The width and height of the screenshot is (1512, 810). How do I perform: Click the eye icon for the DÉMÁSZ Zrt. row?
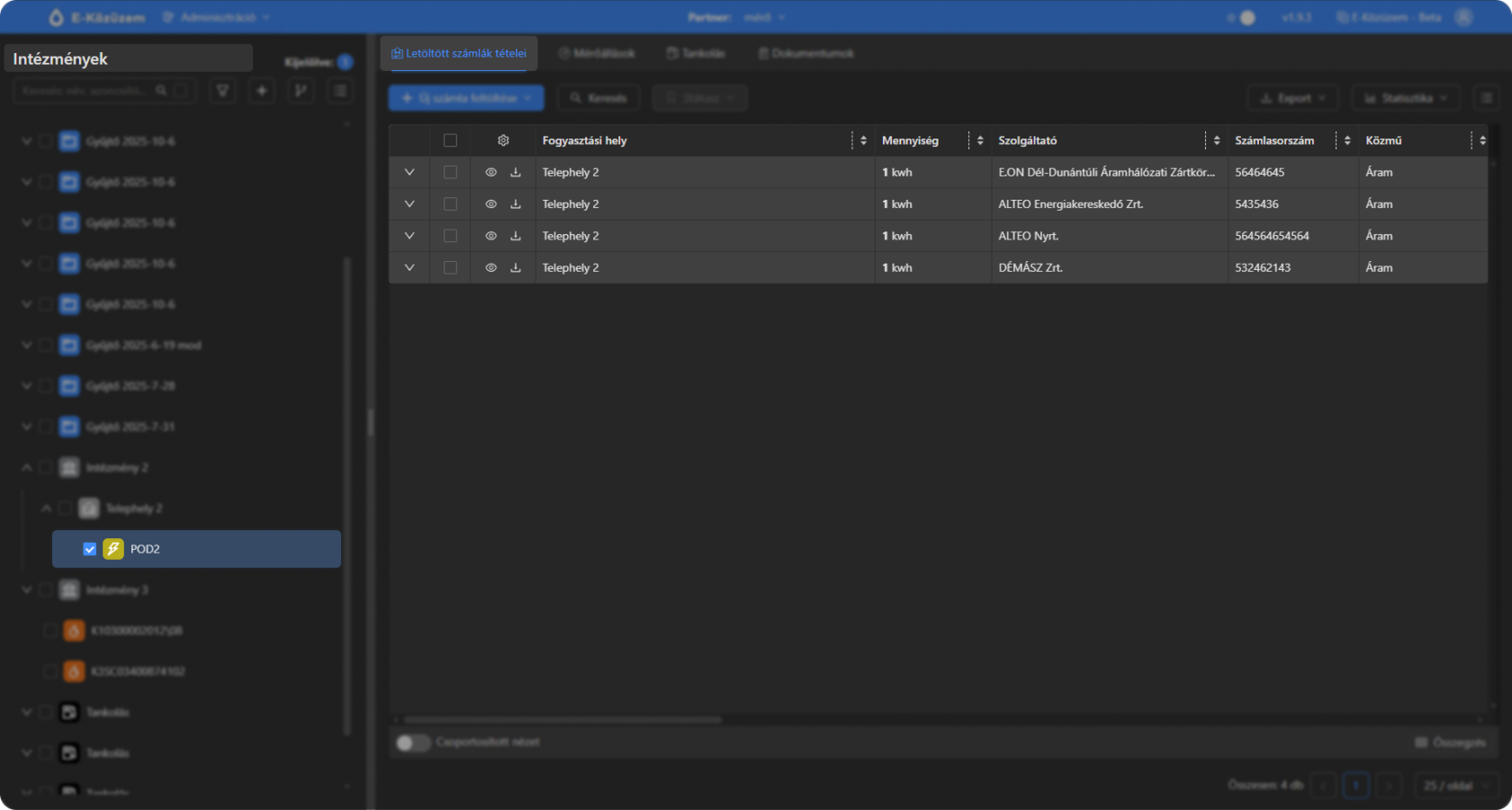[x=490, y=267]
